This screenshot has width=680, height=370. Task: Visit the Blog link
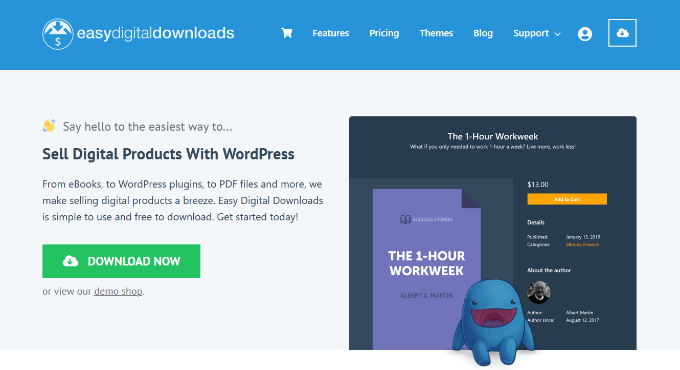(x=483, y=33)
